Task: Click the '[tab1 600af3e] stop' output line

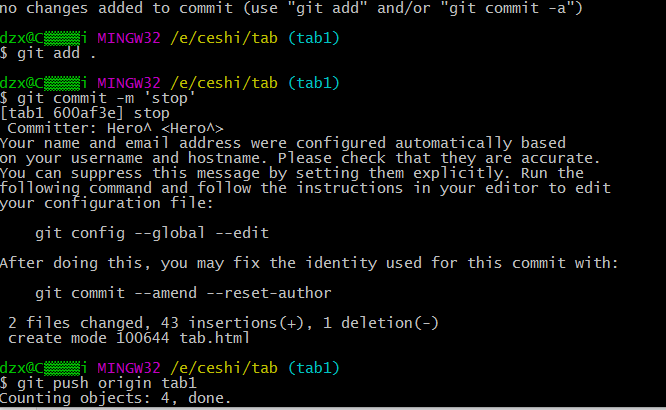Action: pyautogui.click(x=85, y=113)
